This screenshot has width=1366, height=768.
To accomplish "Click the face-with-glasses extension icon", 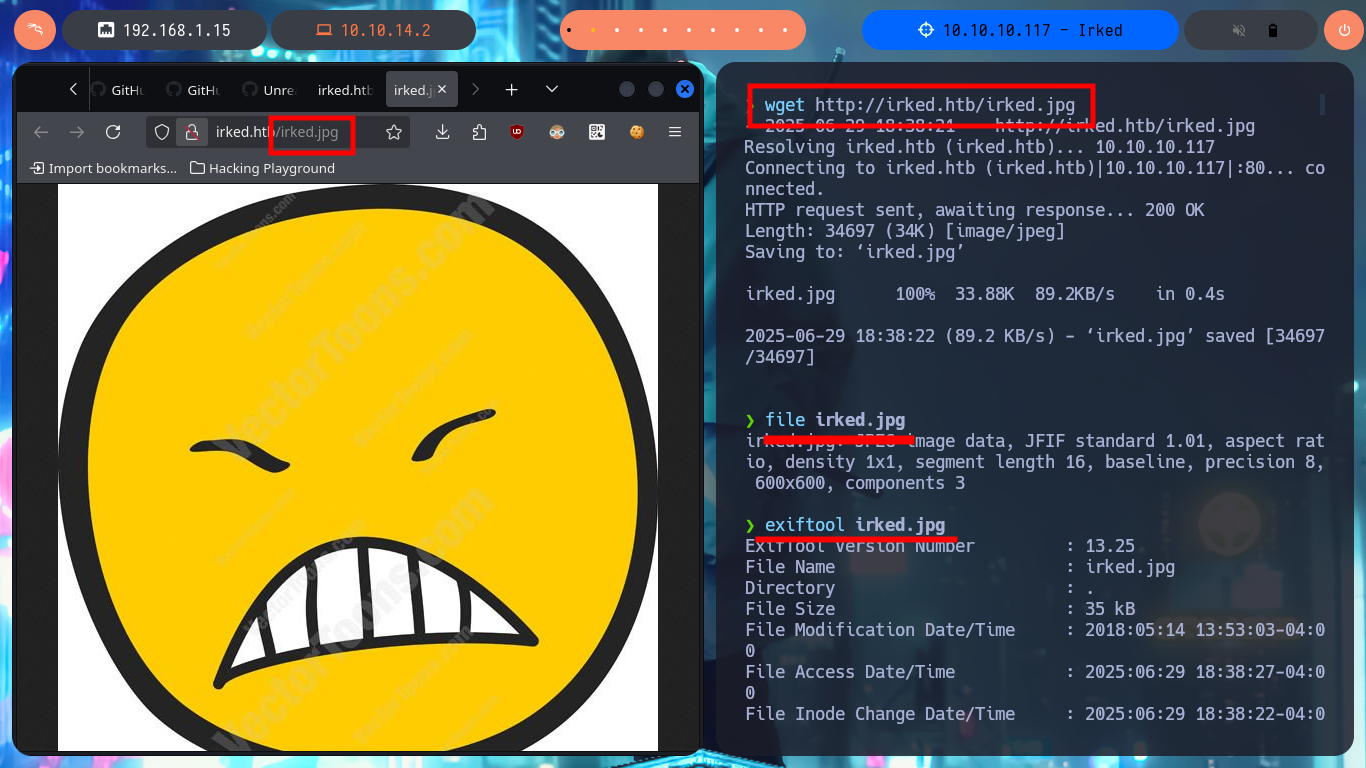I will point(557,132).
